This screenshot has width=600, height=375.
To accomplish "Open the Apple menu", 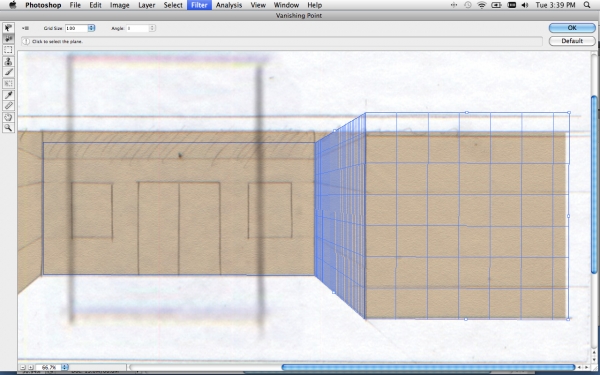I will pyautogui.click(x=13, y=5).
